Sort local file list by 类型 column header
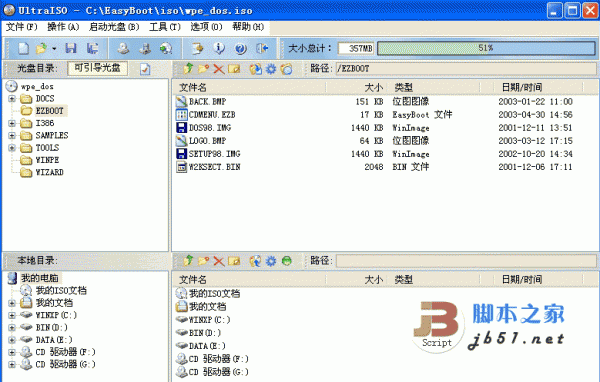Screen dimensions: 600x382 (434, 279)
